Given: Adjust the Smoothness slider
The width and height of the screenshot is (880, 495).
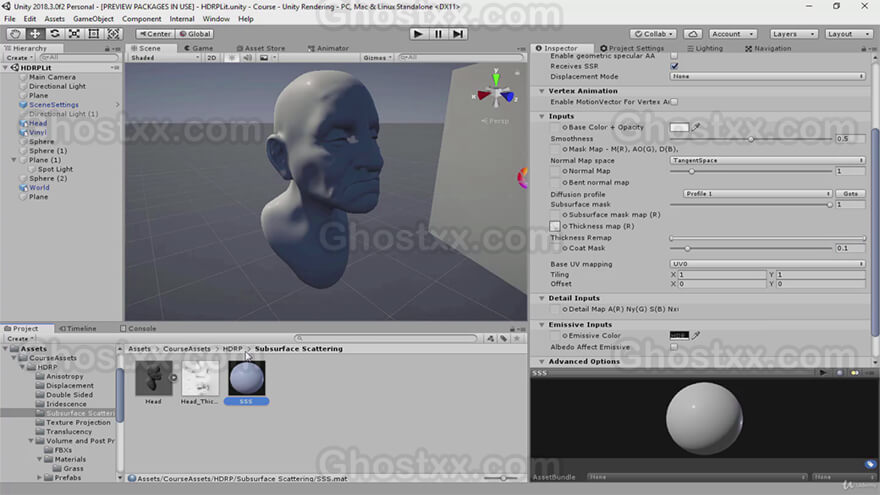Looking at the screenshot, I should pos(751,139).
